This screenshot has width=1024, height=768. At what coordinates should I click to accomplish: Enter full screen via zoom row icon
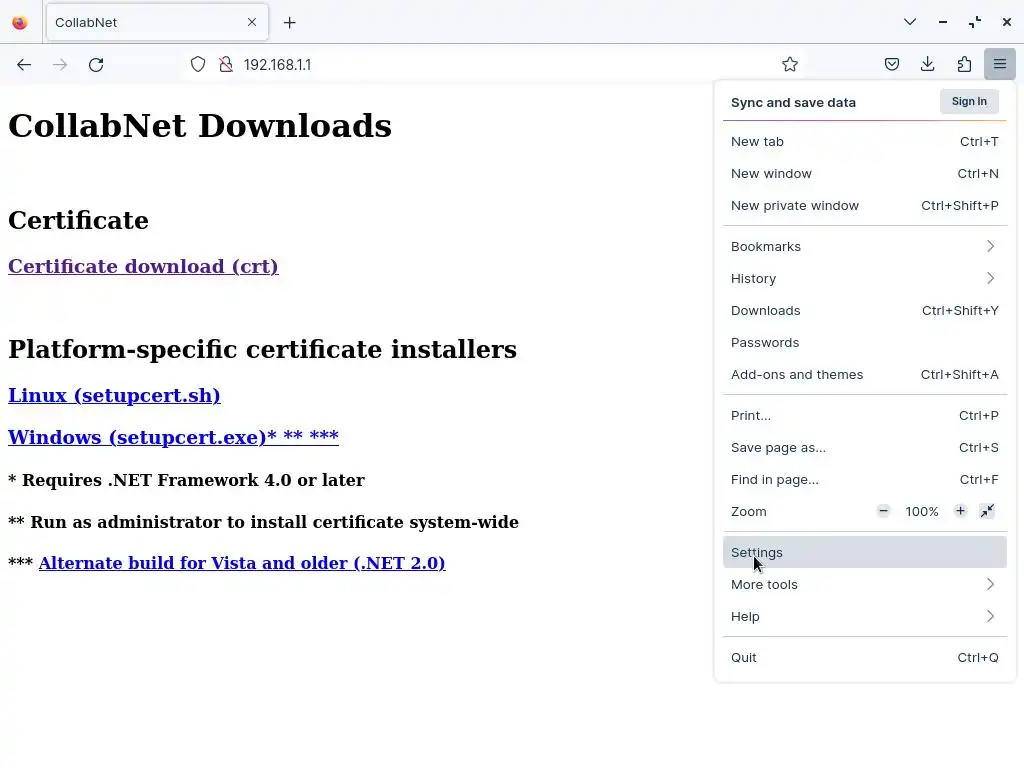(x=987, y=511)
